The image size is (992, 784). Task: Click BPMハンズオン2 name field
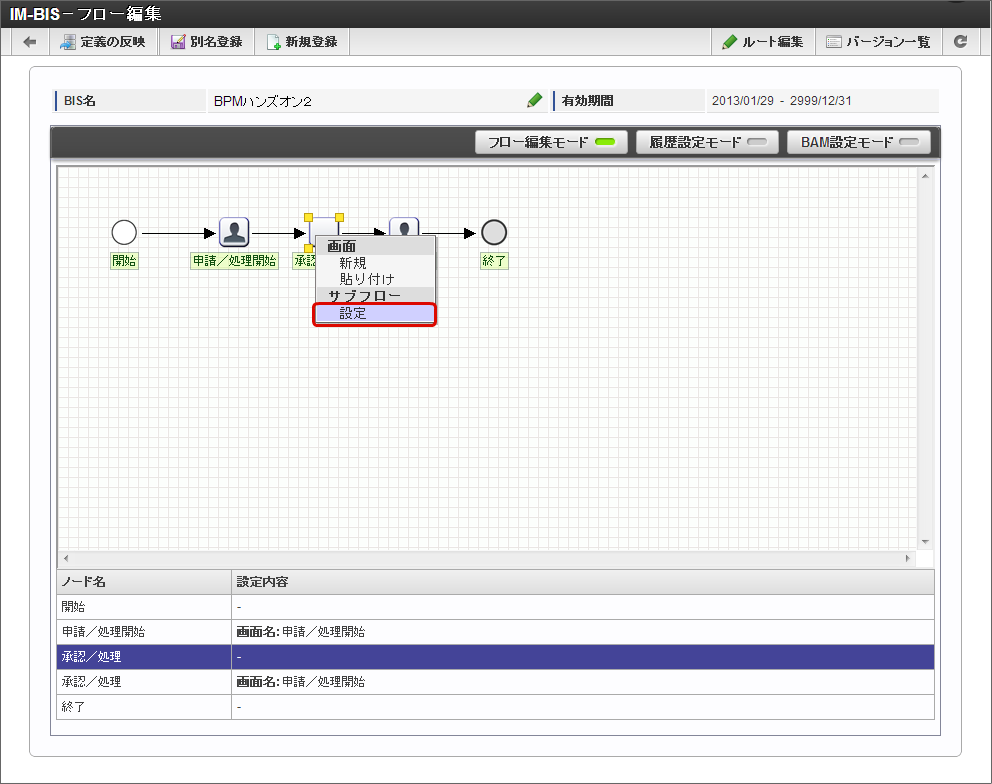click(378, 101)
